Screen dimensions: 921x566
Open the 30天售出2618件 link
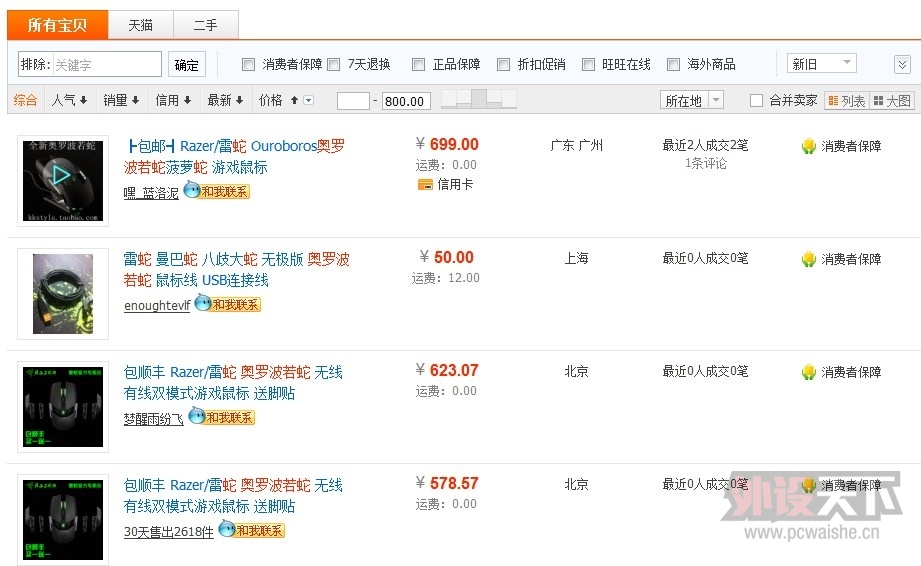tap(169, 532)
